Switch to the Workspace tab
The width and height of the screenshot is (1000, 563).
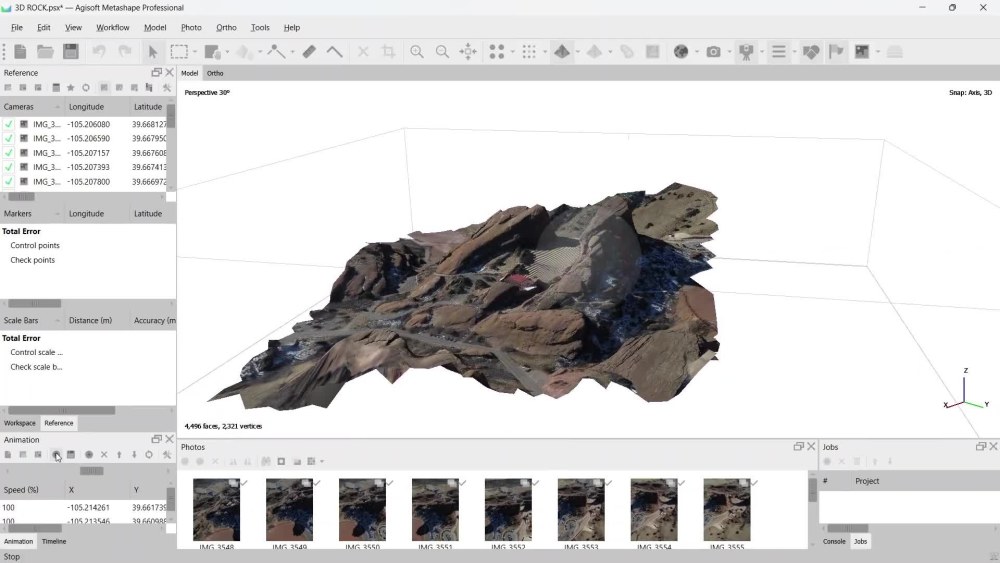click(20, 423)
